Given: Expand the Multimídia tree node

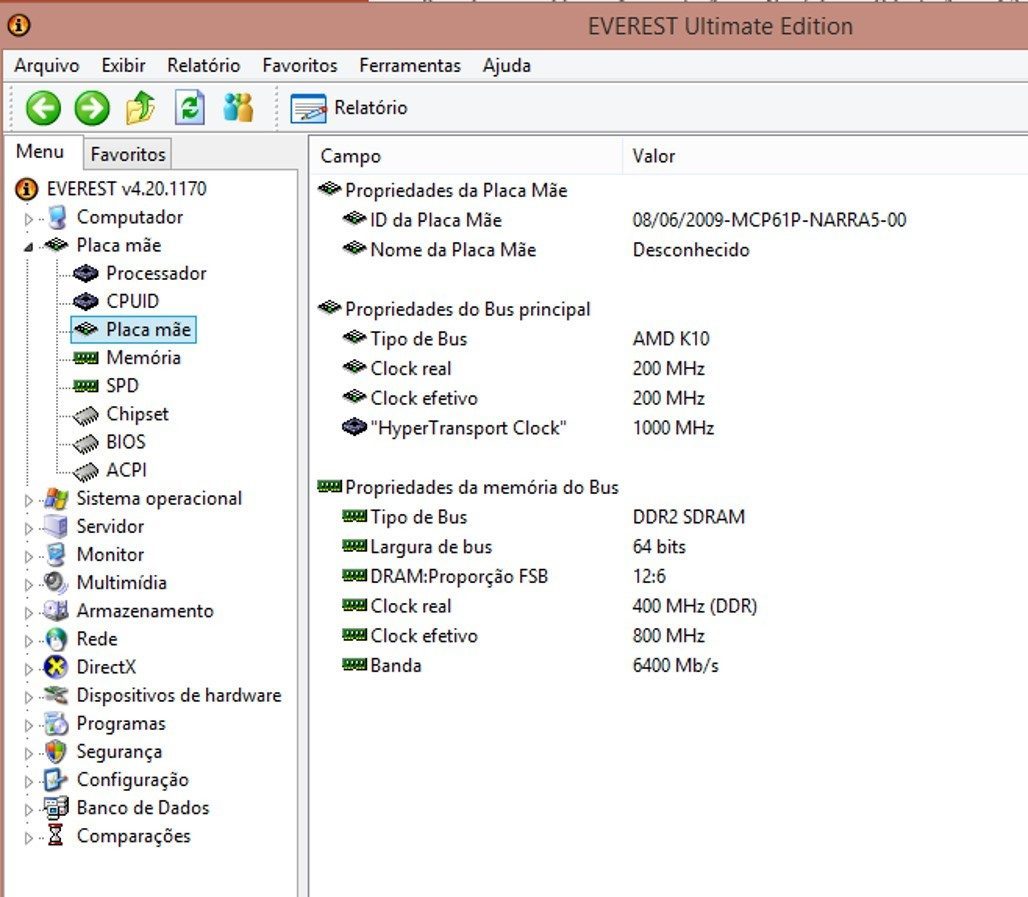Looking at the screenshot, I should [28, 585].
